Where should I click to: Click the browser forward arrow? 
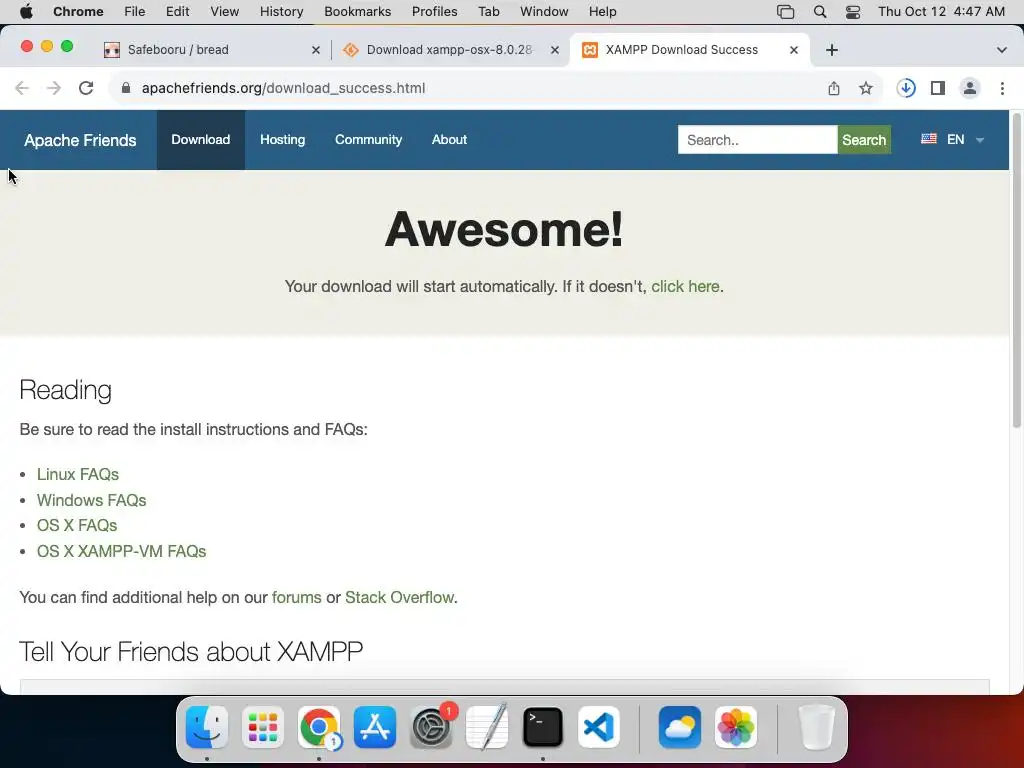(x=54, y=88)
